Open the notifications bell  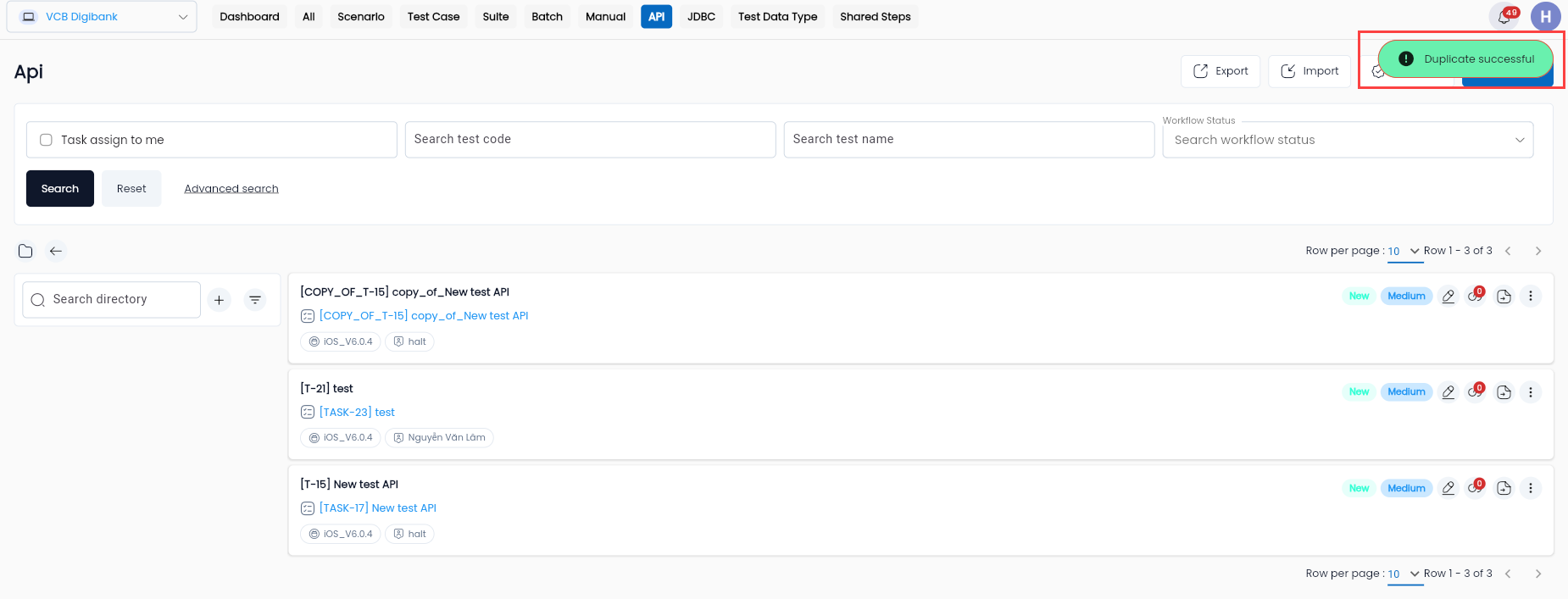pos(1504,17)
